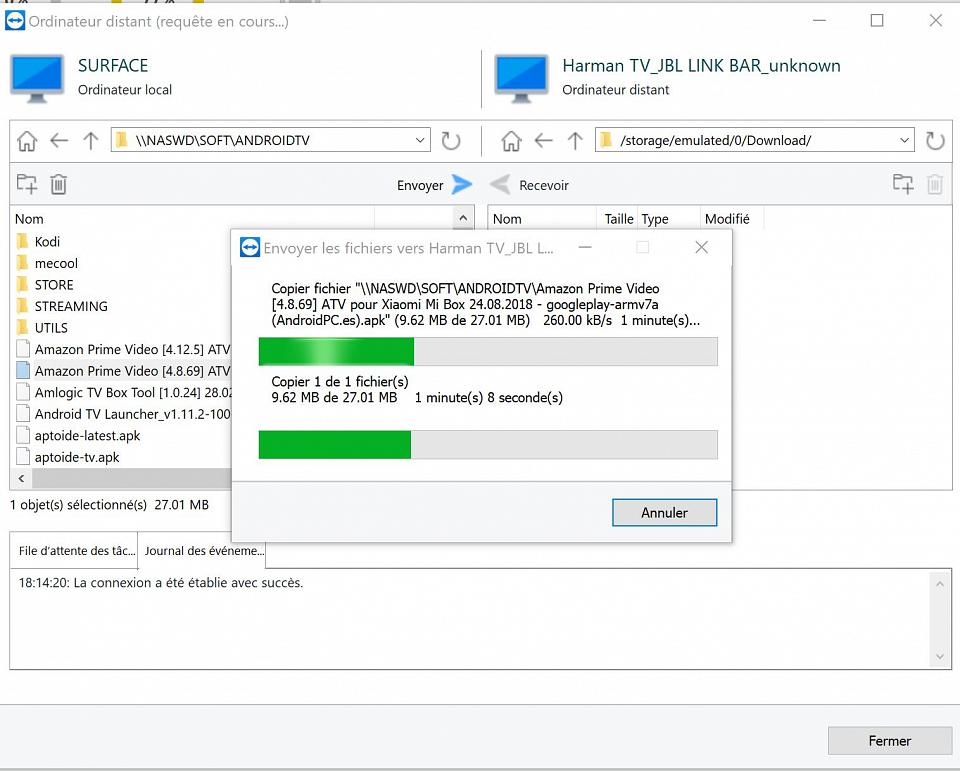
Task: Go up one level in remote pane
Action: click(x=575, y=141)
